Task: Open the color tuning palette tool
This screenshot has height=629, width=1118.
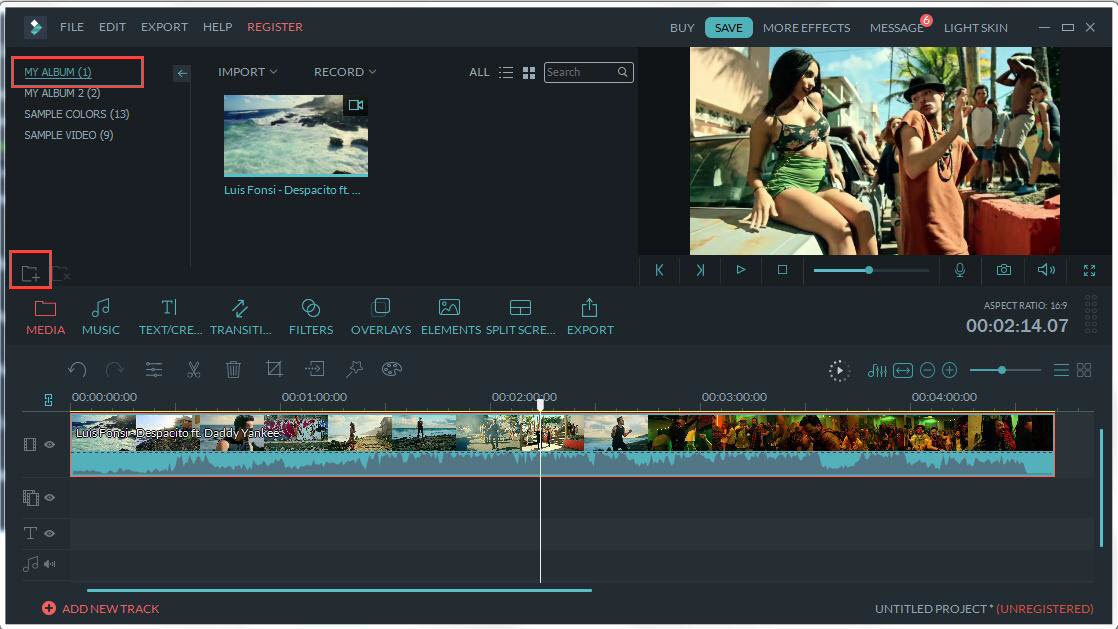Action: [x=391, y=369]
